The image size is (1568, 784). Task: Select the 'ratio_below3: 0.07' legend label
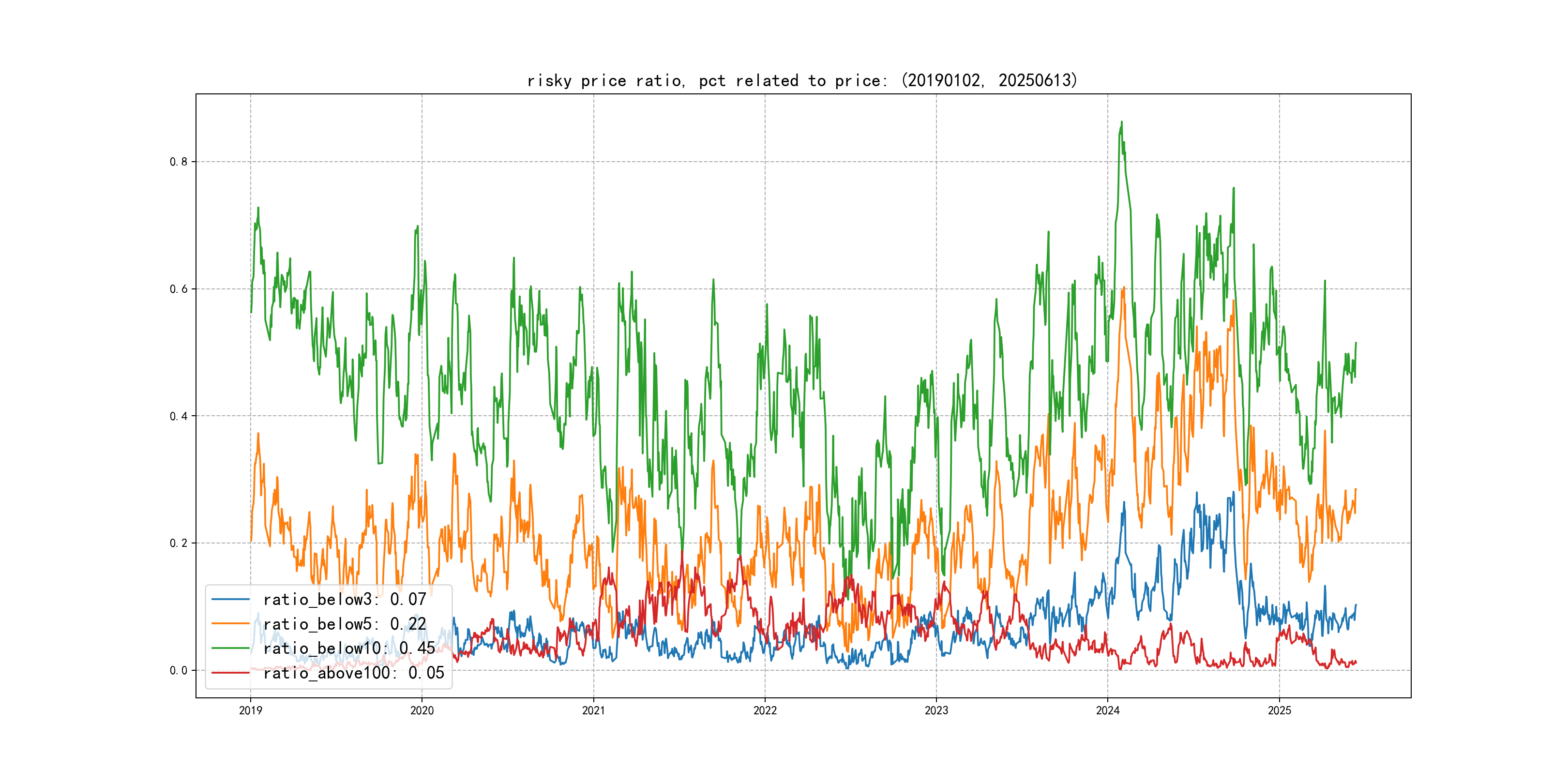coord(345,600)
